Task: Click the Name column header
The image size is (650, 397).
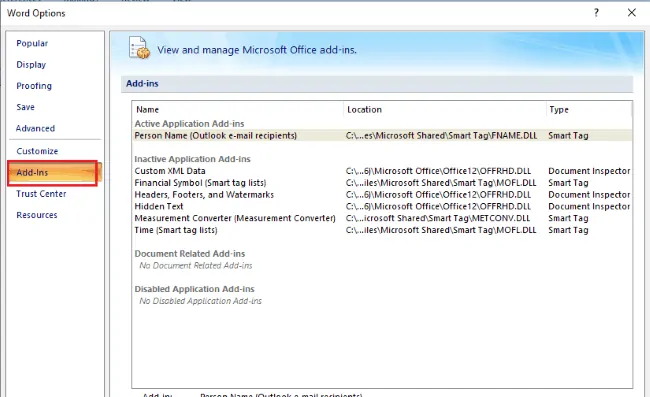Action: pyautogui.click(x=238, y=109)
